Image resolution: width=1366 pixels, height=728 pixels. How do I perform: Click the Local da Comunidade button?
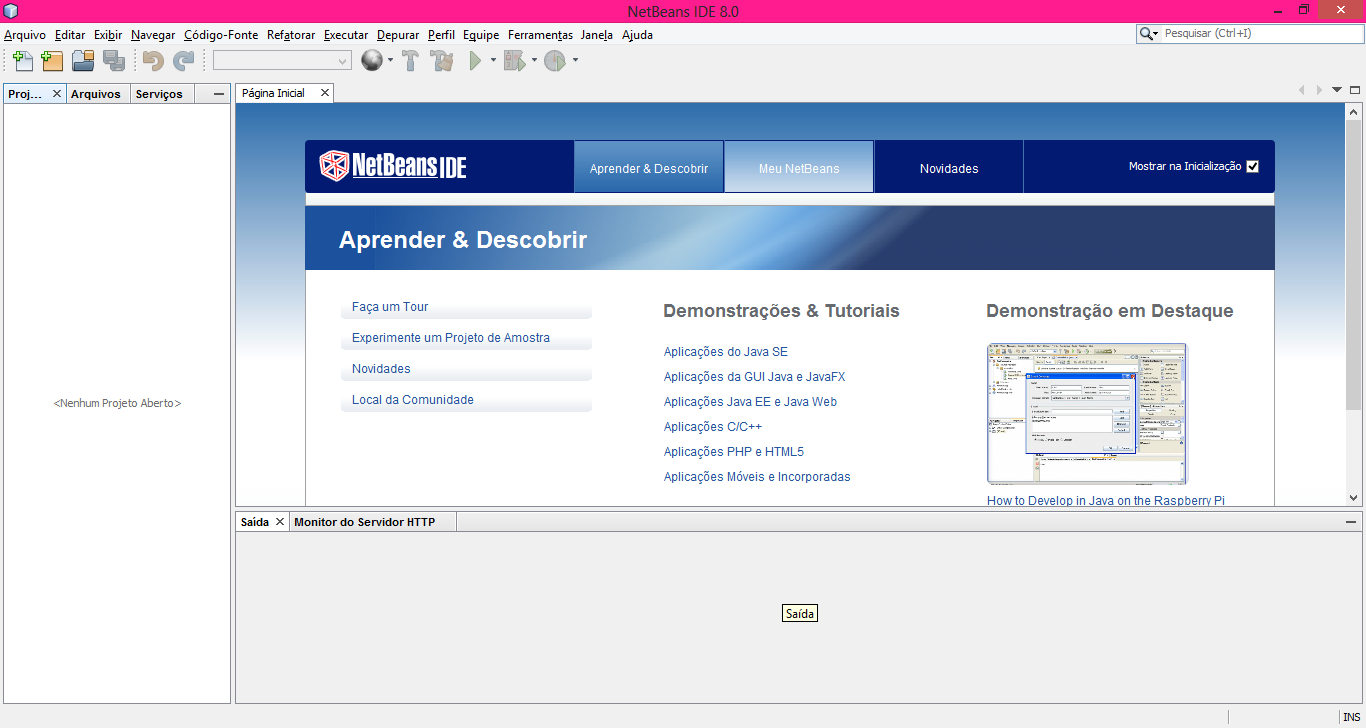point(466,400)
